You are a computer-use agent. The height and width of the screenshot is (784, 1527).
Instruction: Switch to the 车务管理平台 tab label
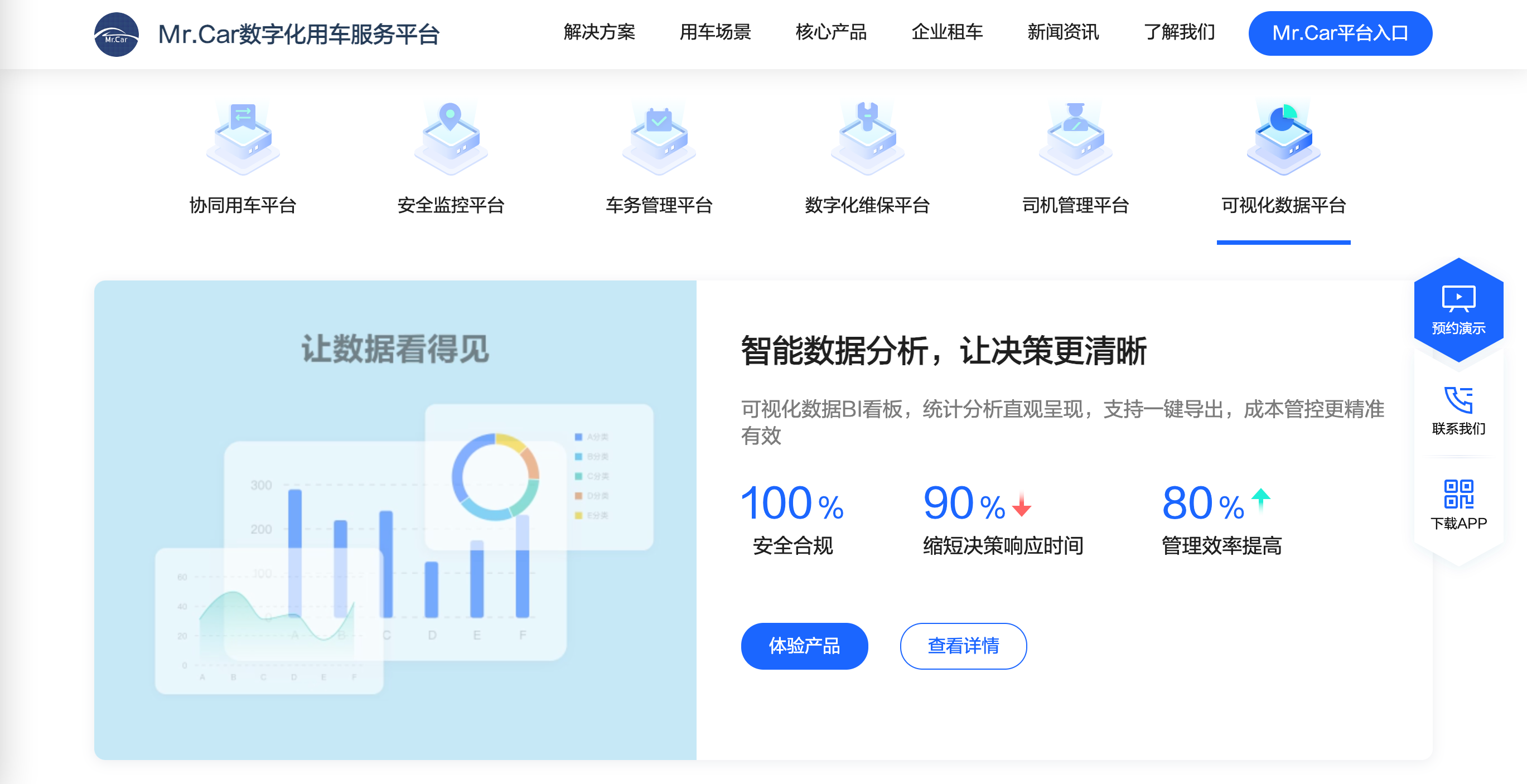pos(659,205)
